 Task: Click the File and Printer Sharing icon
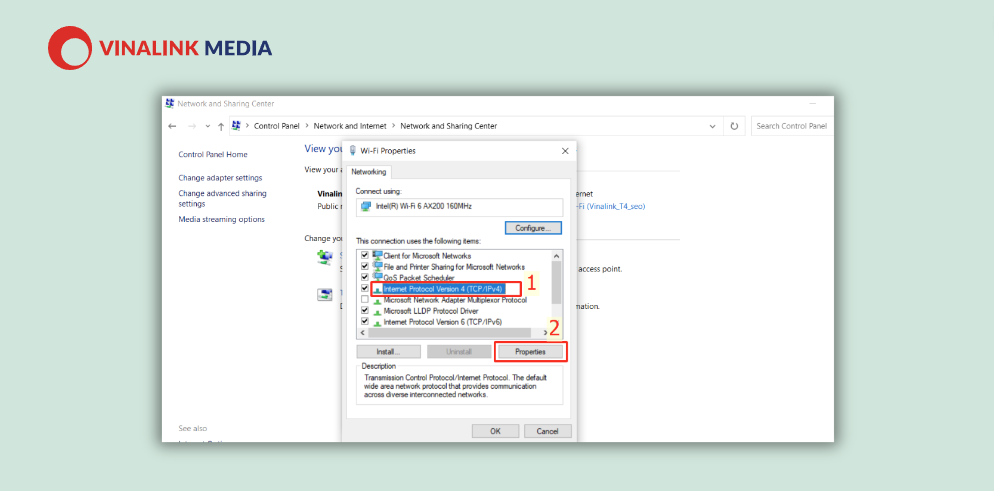click(377, 267)
